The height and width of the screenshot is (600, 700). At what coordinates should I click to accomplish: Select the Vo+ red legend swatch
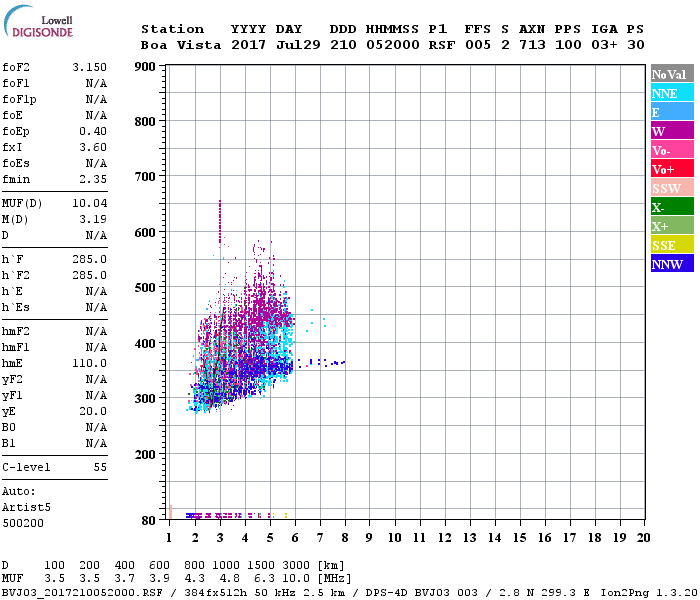(672, 169)
